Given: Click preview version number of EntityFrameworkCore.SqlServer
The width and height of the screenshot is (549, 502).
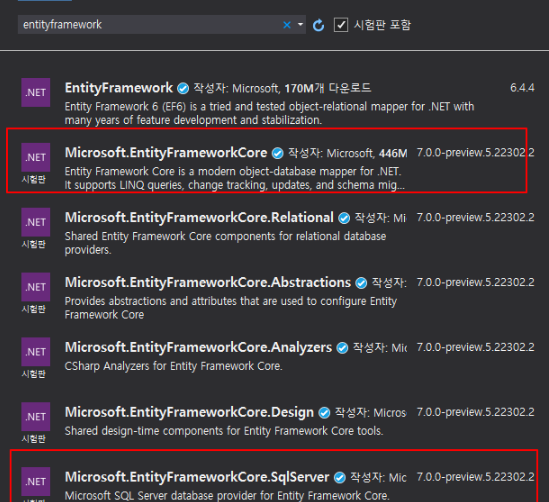Looking at the screenshot, I should 475,477.
